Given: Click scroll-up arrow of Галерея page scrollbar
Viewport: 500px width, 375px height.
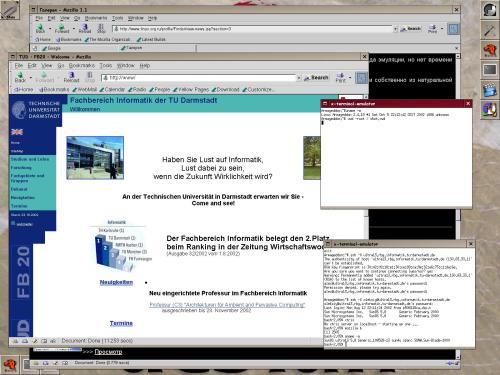Looking at the screenshot, I should [x=458, y=56].
